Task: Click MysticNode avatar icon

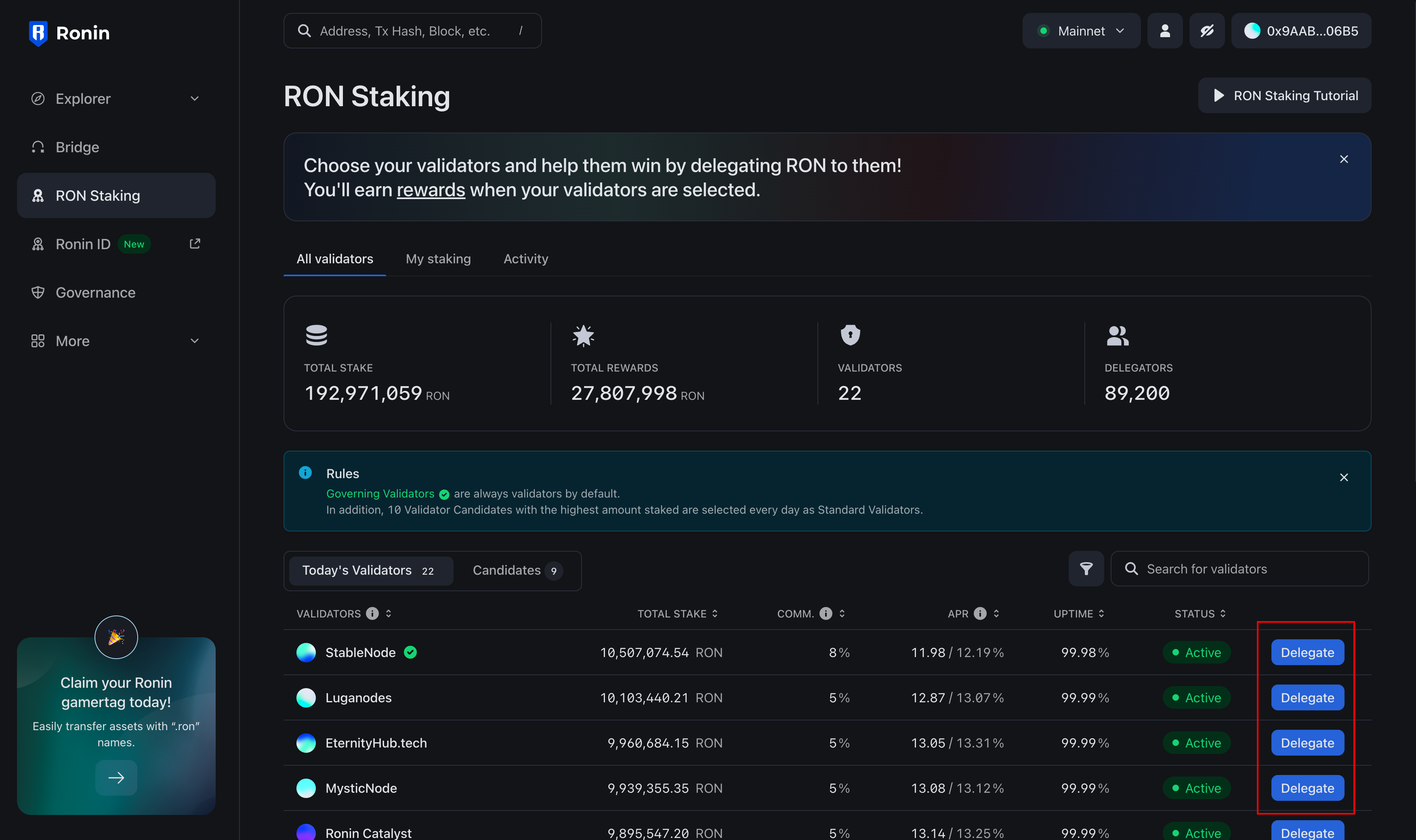Action: [306, 788]
